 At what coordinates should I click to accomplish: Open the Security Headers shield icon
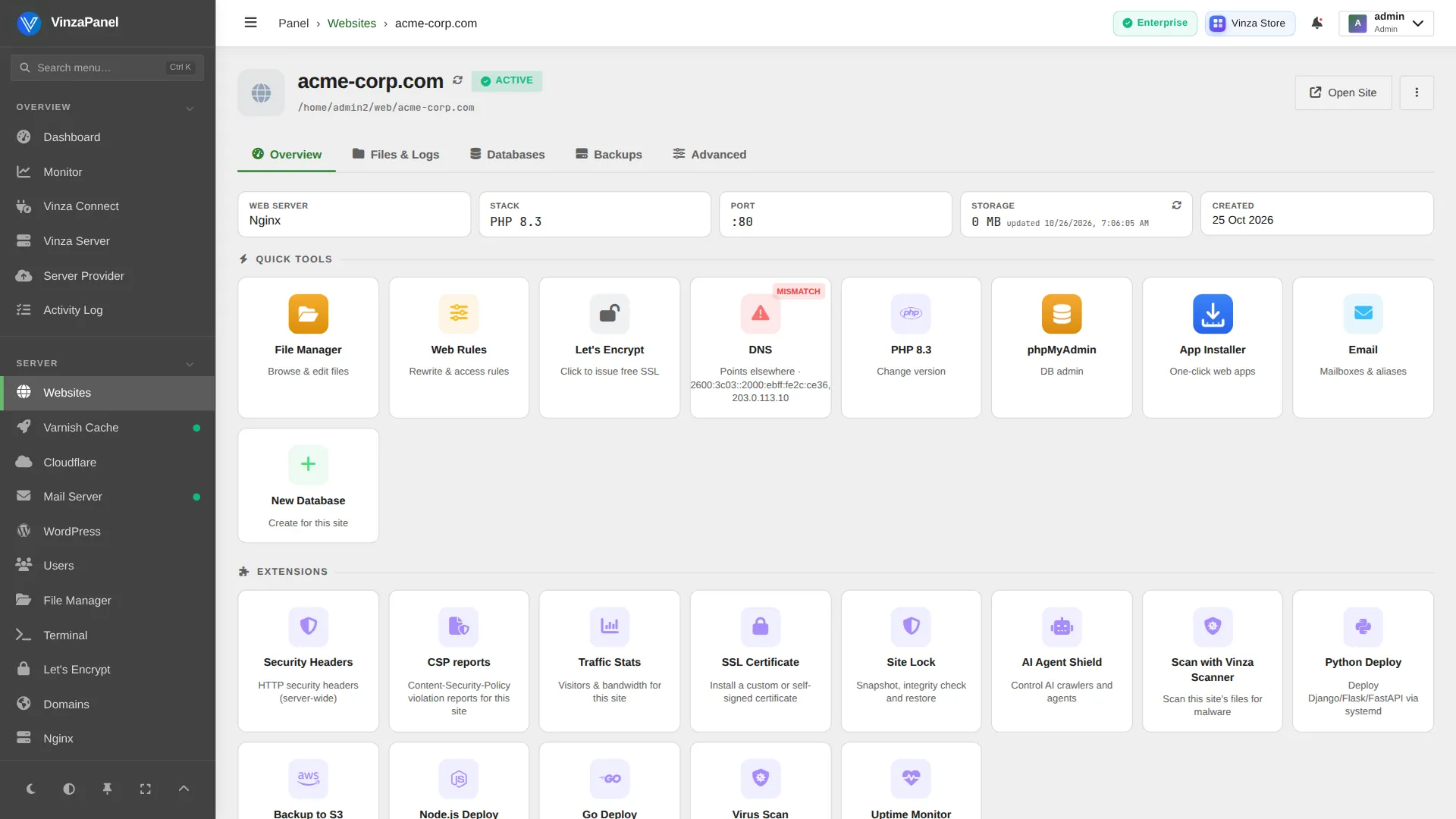click(308, 626)
